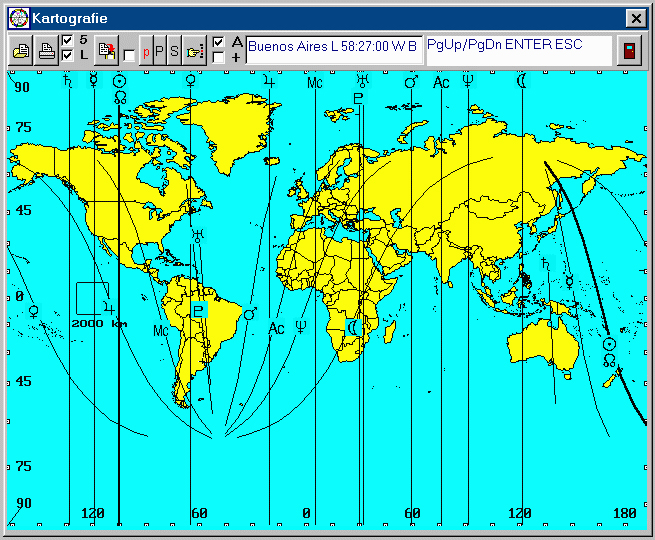
Task: Click the exit door icon
Action: pyautogui.click(x=628, y=51)
